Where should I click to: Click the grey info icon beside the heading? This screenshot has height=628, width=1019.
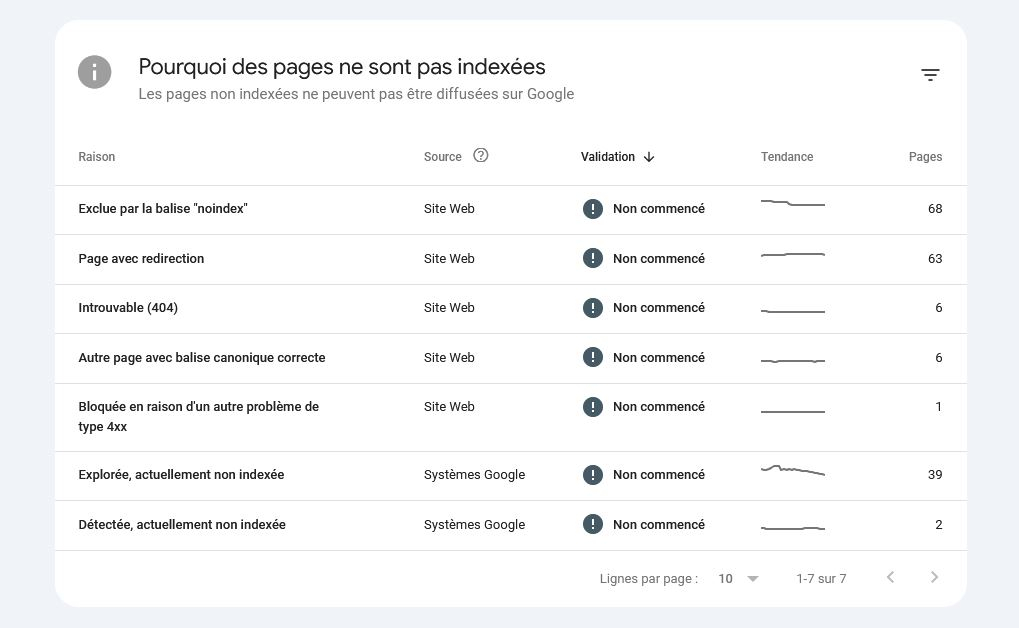[95, 72]
